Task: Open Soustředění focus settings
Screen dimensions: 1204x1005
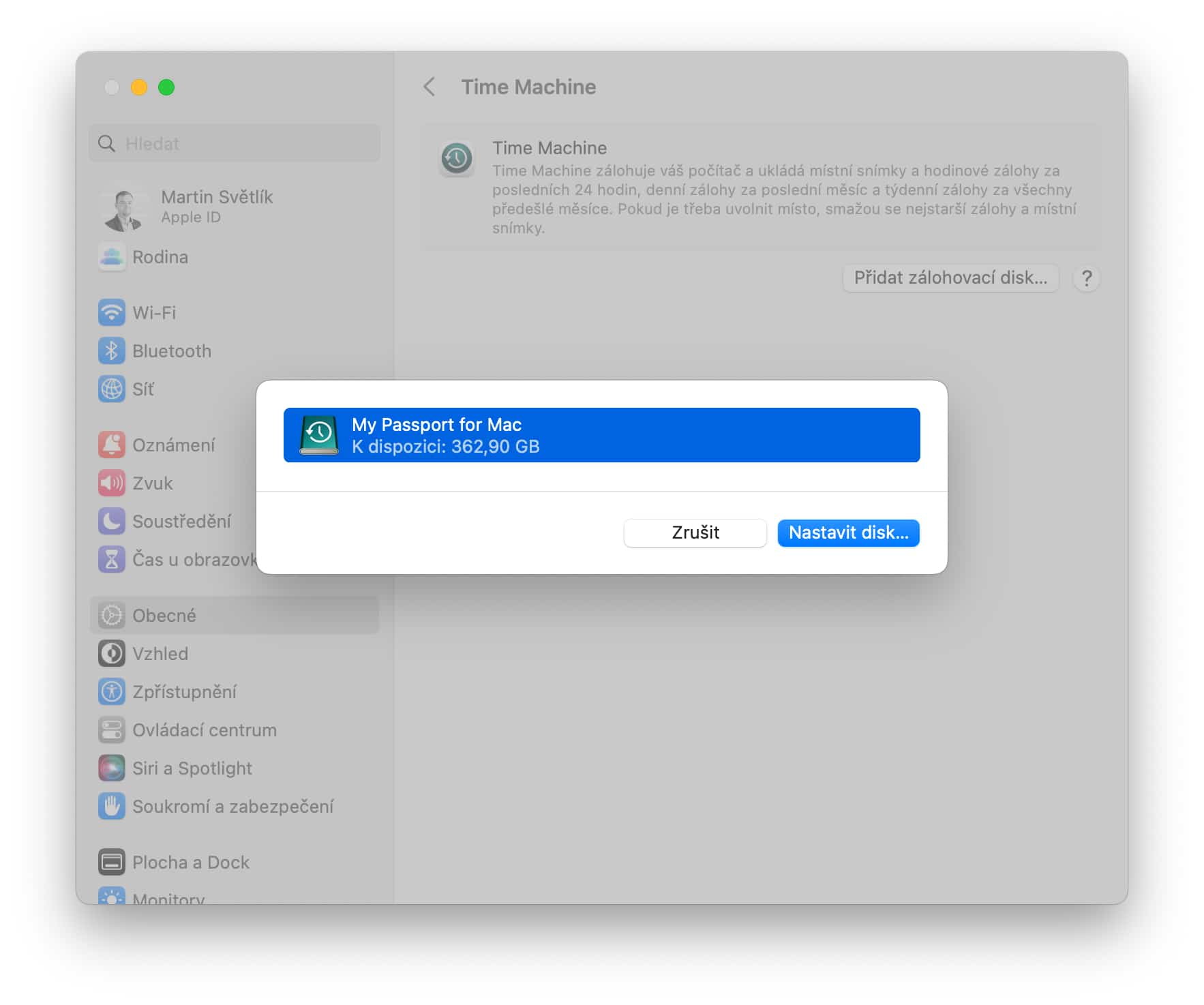Action: (x=173, y=522)
